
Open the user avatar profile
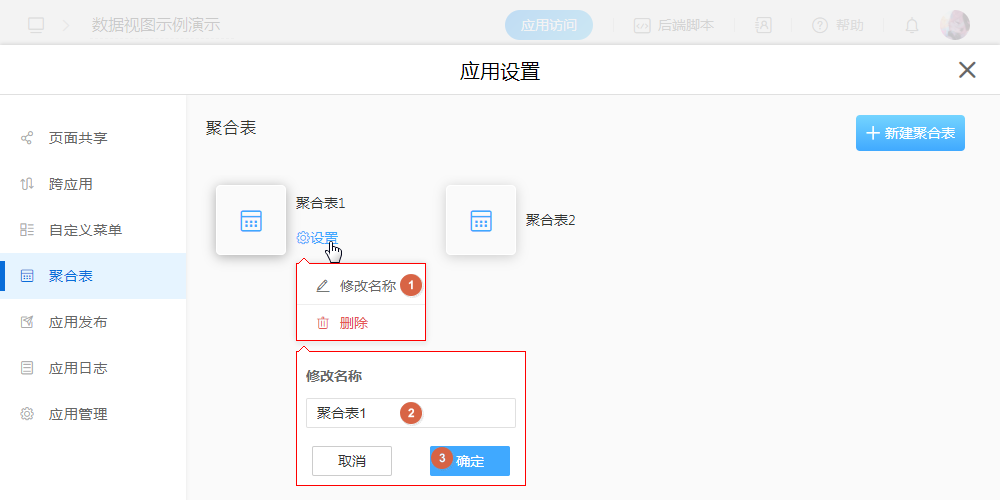click(x=954, y=25)
